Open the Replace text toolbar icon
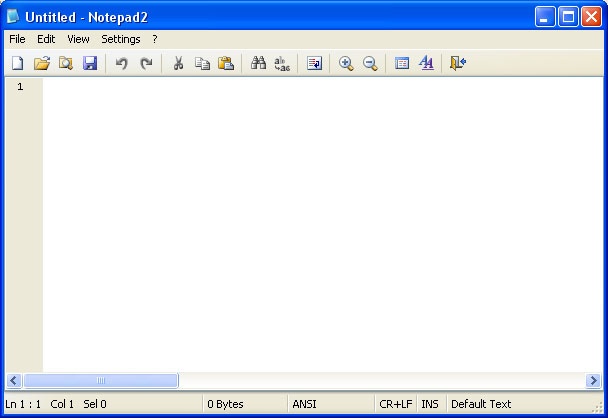Viewport: 608px width, 418px height. pyautogui.click(x=282, y=63)
